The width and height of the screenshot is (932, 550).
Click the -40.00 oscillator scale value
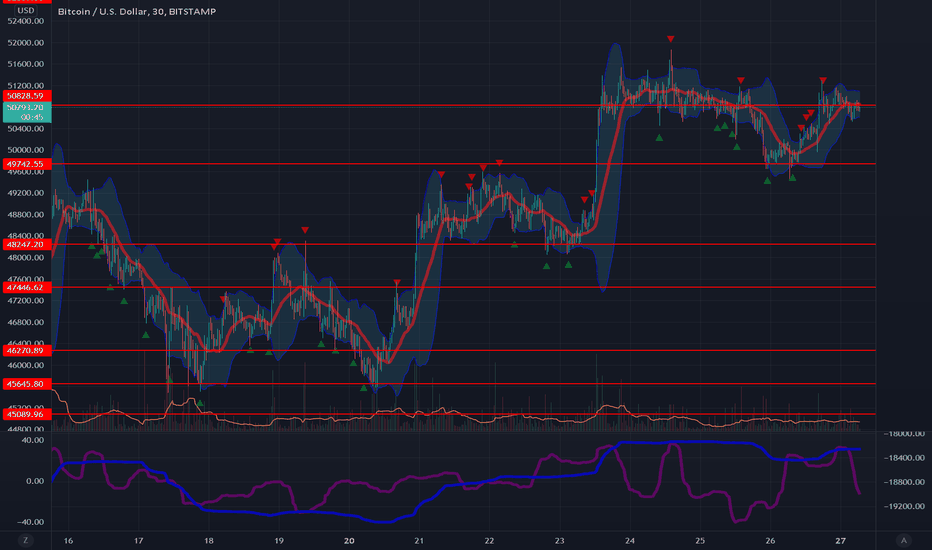(x=30, y=522)
